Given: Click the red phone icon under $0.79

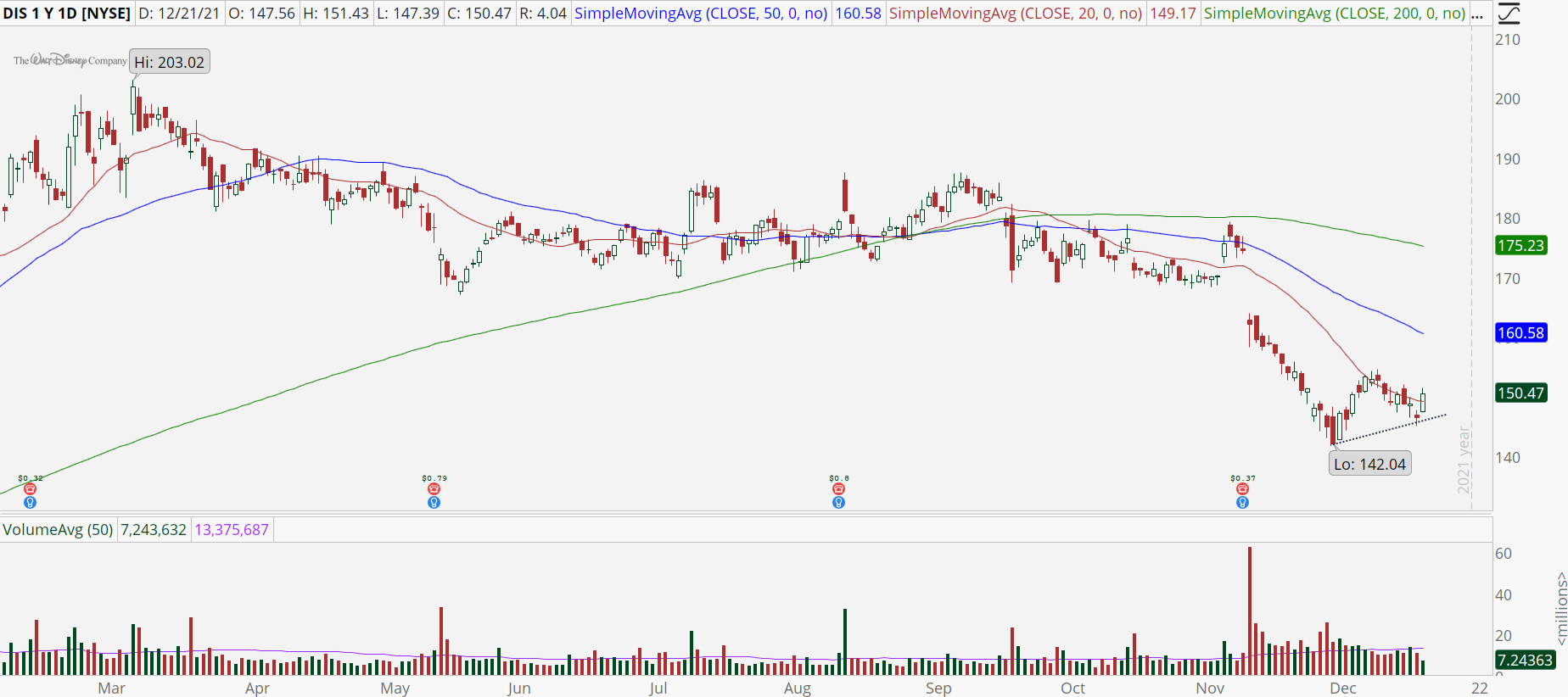Looking at the screenshot, I should click(x=434, y=489).
